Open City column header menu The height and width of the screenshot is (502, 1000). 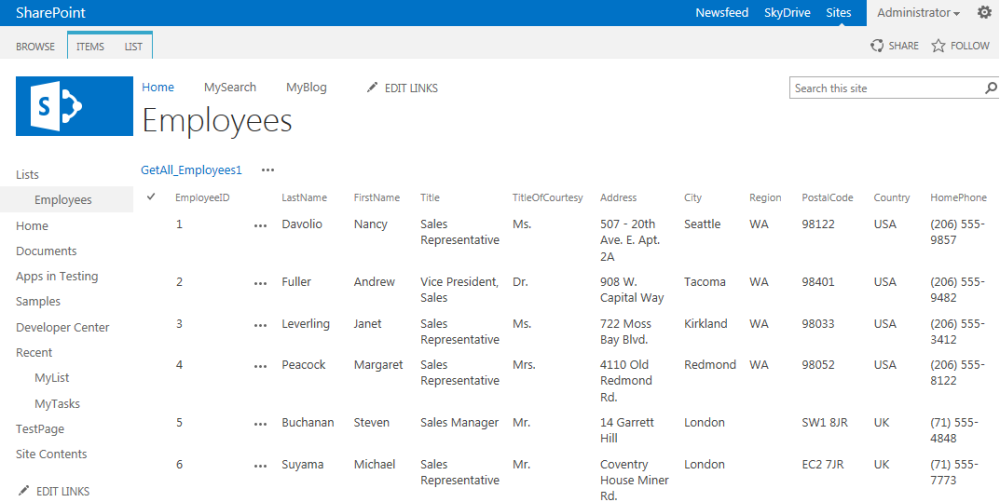pos(693,198)
